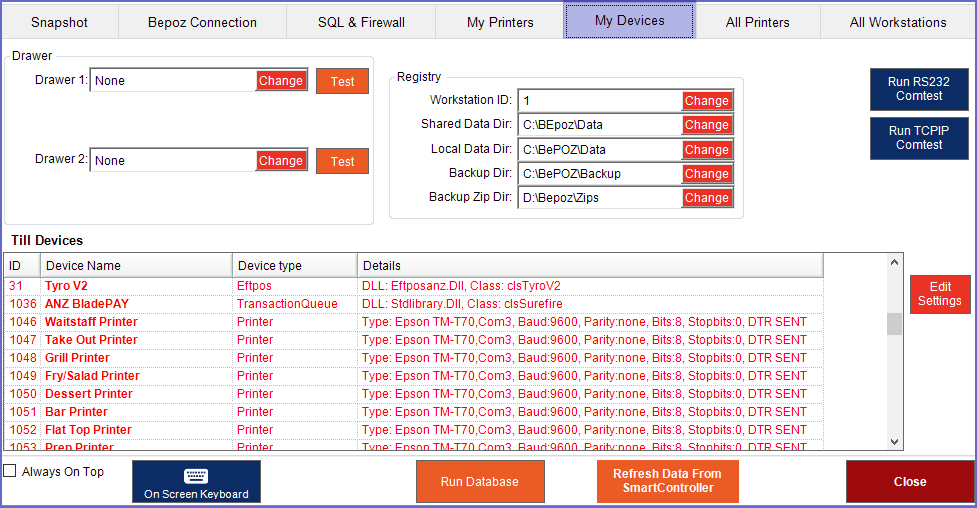The width and height of the screenshot is (977, 508).
Task: Click the Shared Data Dir field
Action: [x=599, y=125]
